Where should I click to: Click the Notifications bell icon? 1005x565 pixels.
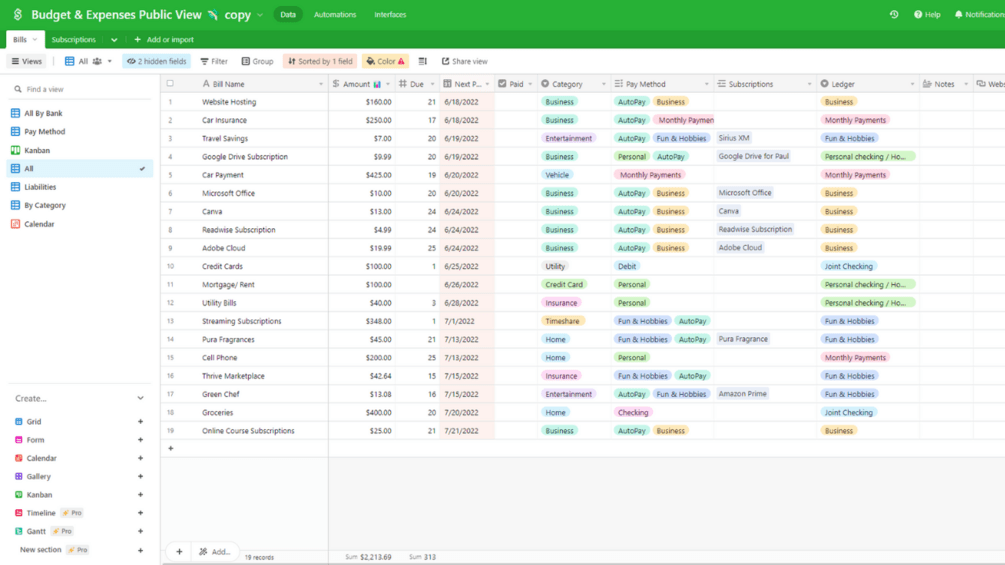[x=958, y=14]
